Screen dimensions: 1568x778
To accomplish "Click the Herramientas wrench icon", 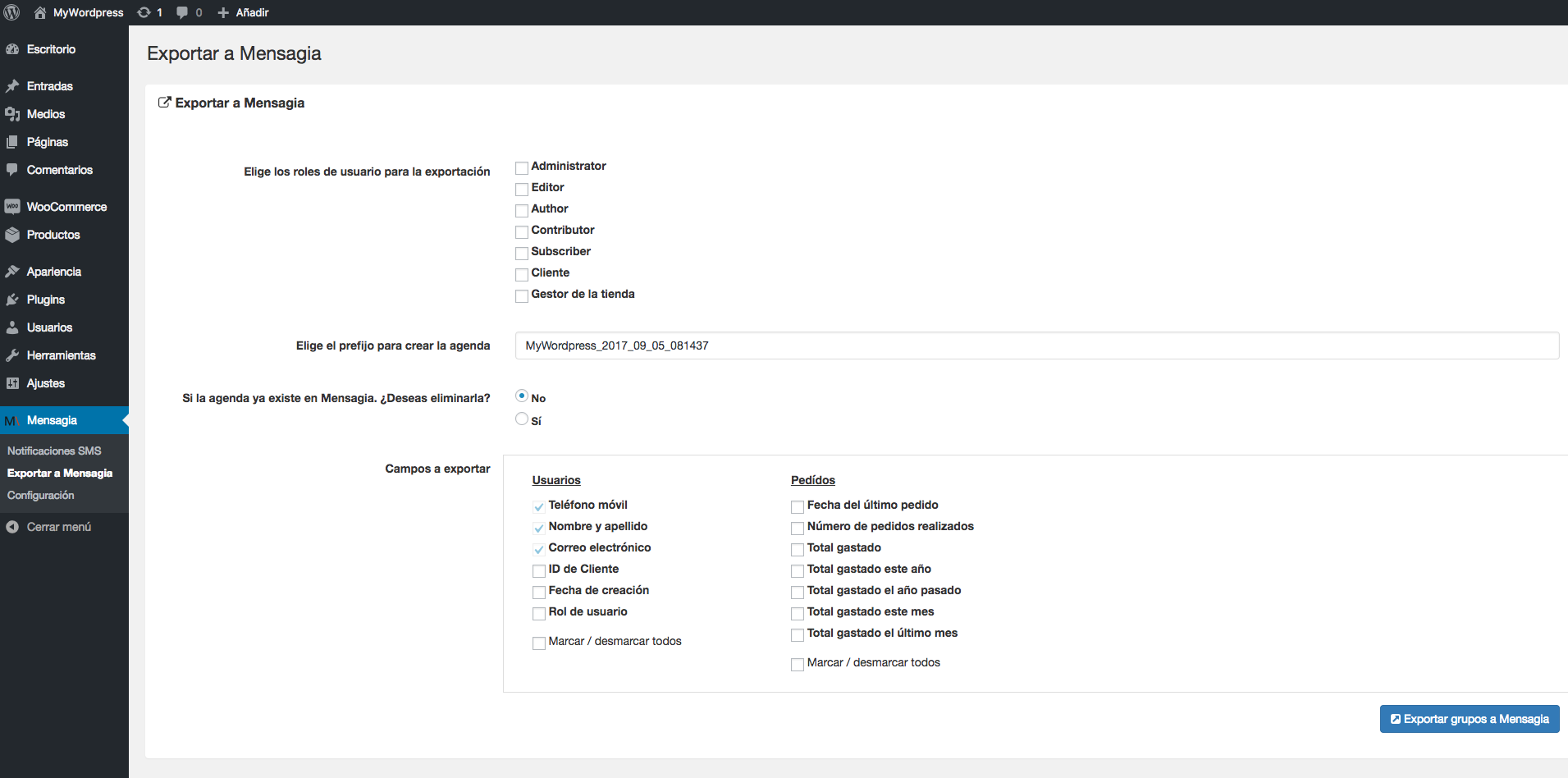I will 12,355.
